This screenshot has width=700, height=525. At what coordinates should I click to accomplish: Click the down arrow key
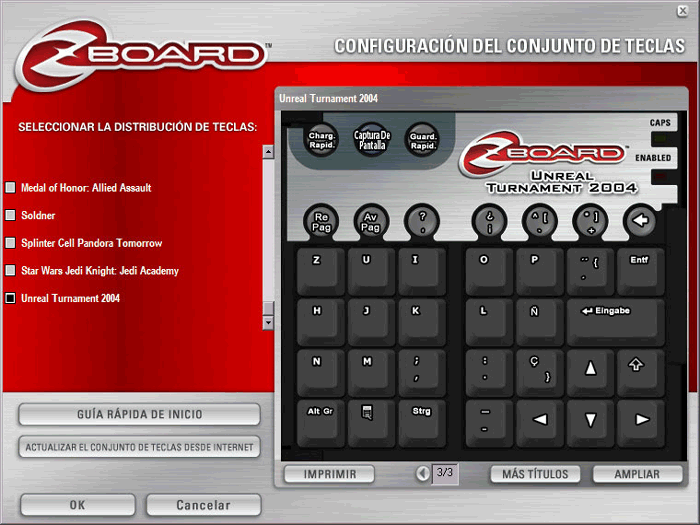pos(590,423)
